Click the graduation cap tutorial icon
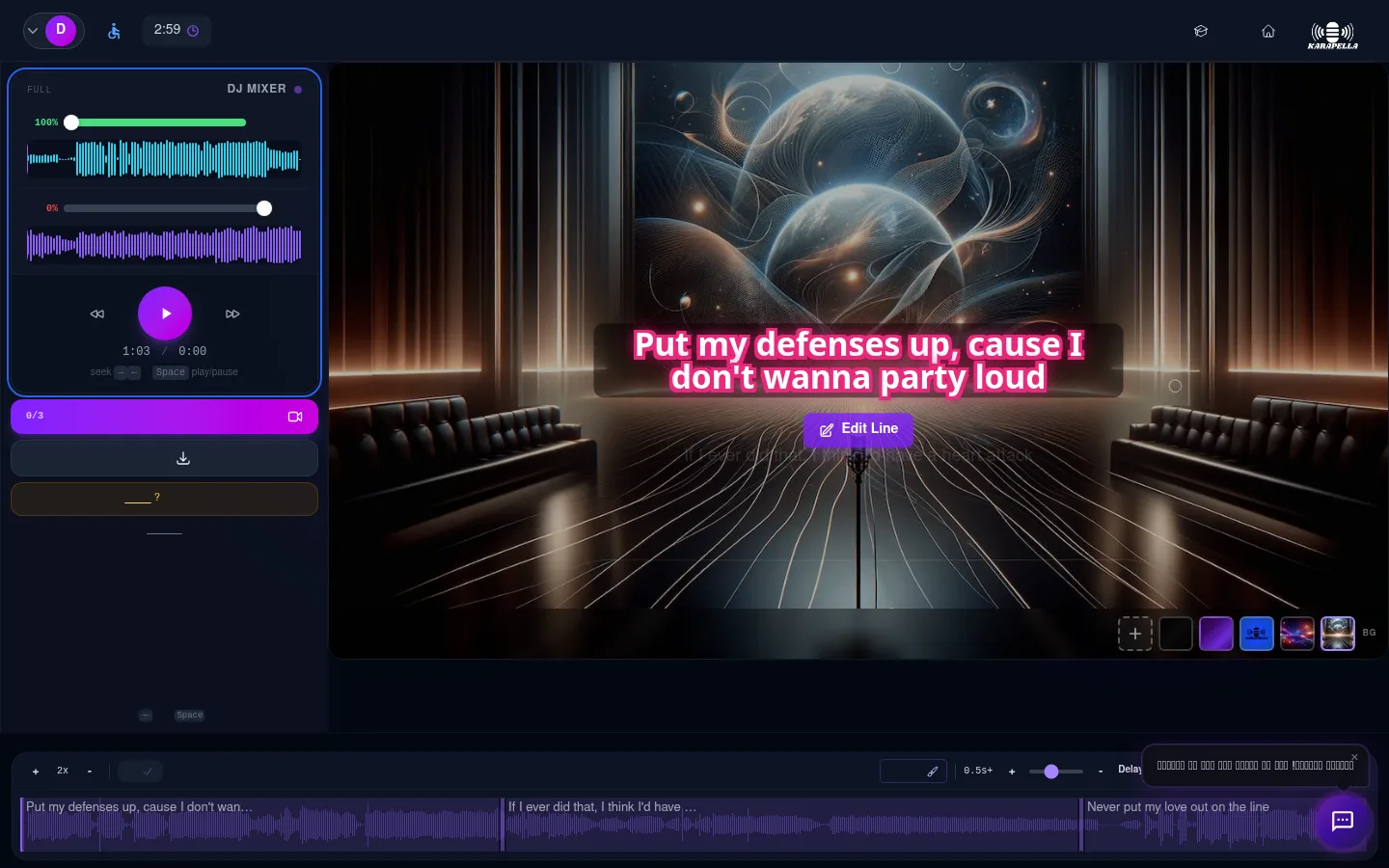1389x868 pixels. coord(1201,31)
